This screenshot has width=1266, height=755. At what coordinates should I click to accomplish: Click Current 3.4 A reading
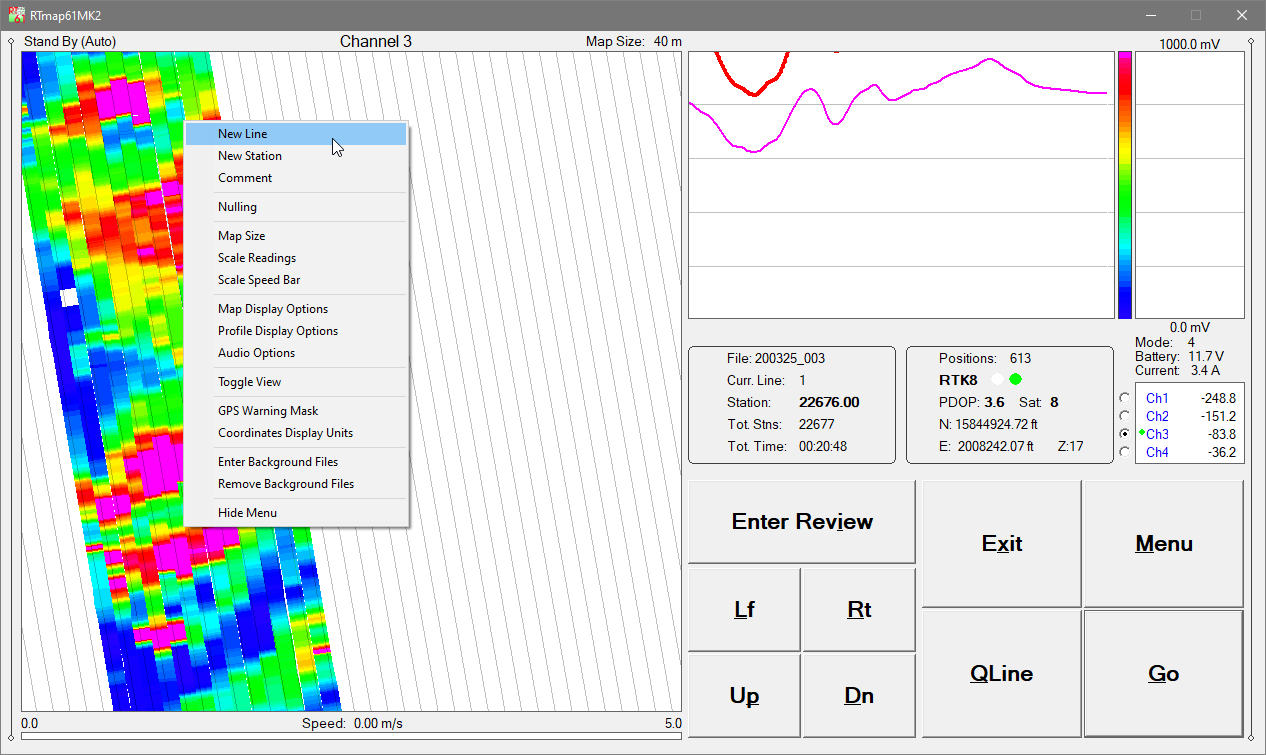pyautogui.click(x=1177, y=370)
